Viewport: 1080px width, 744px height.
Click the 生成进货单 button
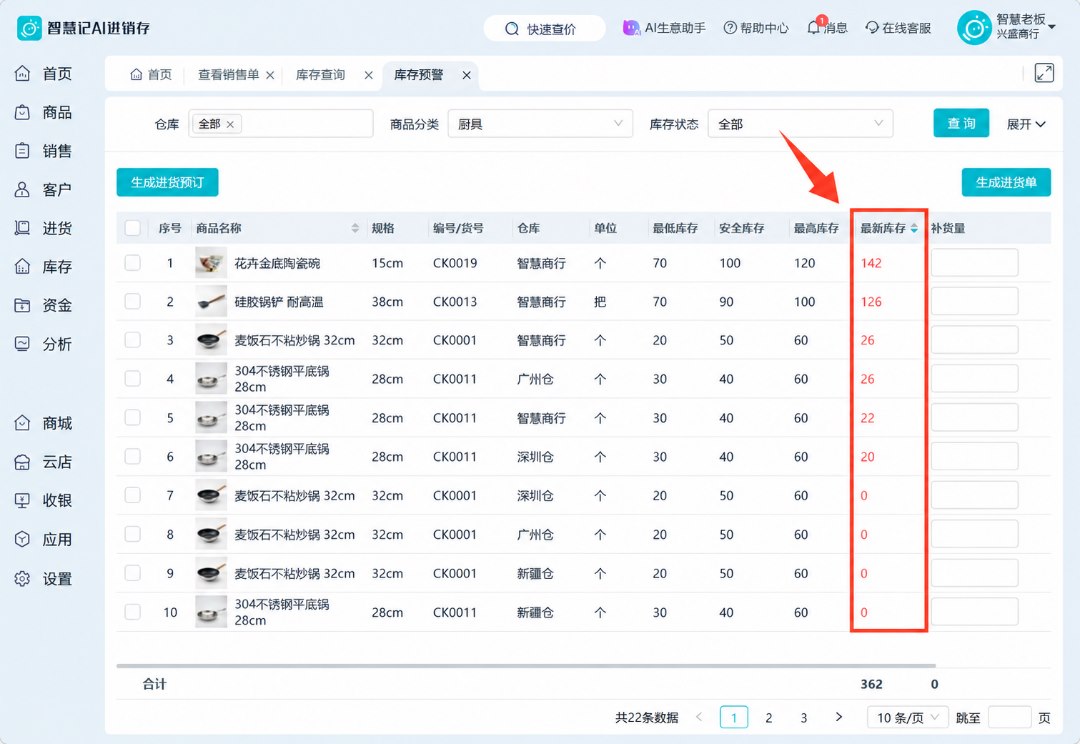1006,182
